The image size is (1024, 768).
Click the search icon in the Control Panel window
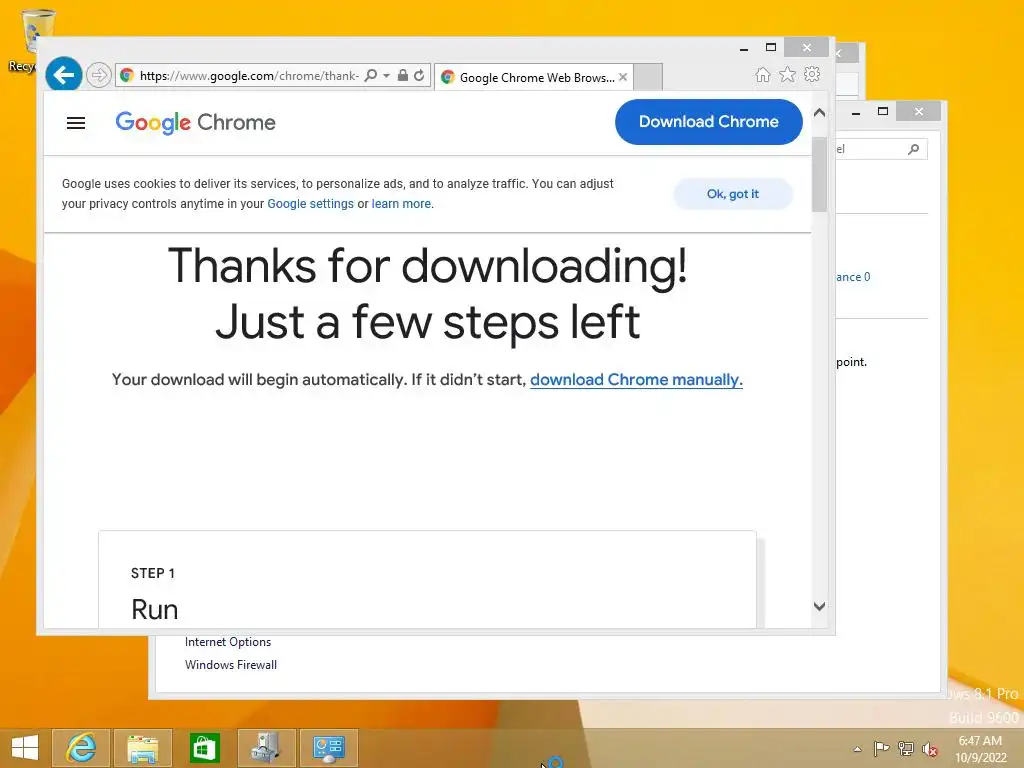(914, 149)
